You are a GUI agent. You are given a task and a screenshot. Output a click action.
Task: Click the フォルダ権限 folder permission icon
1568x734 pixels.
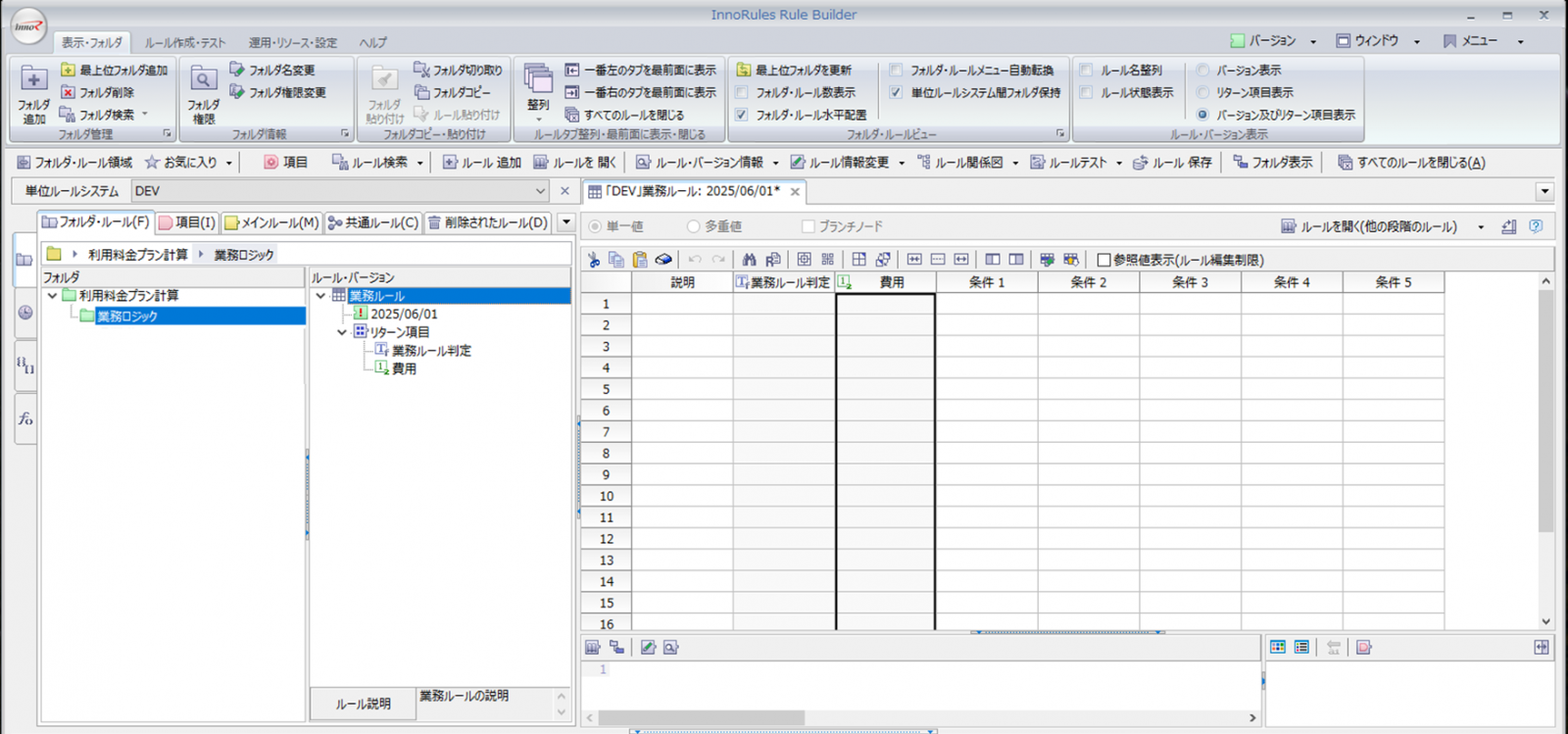pos(203,81)
